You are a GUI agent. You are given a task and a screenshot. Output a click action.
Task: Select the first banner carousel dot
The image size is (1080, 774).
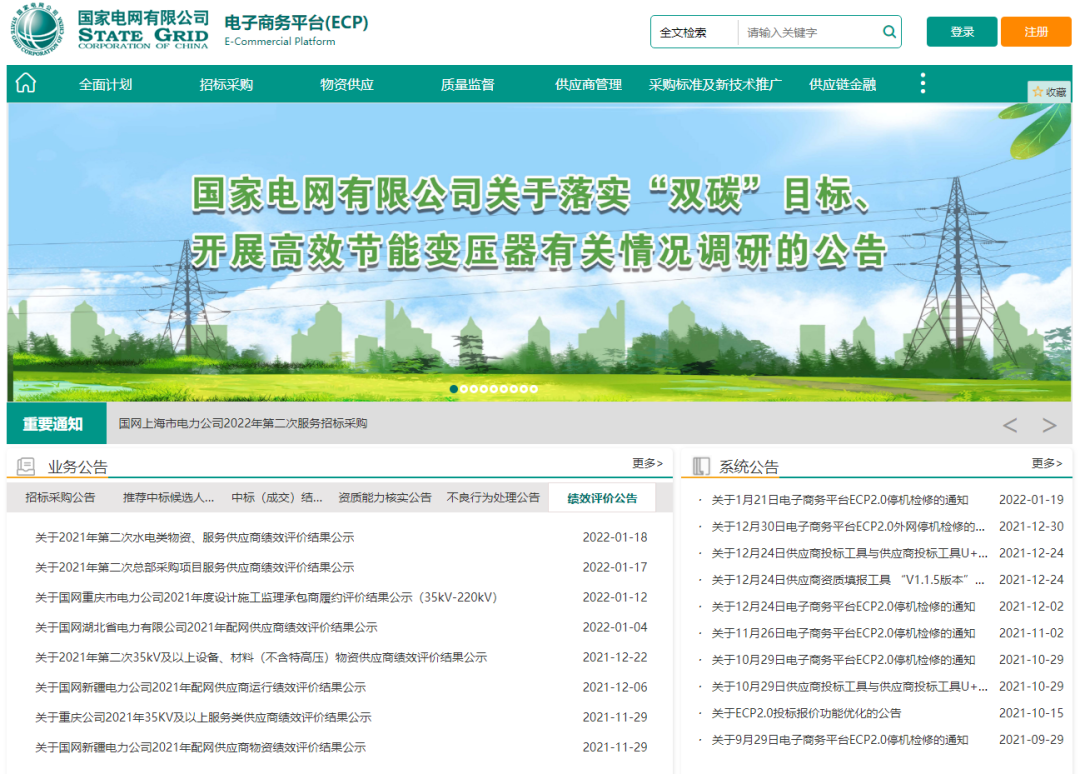(x=454, y=389)
